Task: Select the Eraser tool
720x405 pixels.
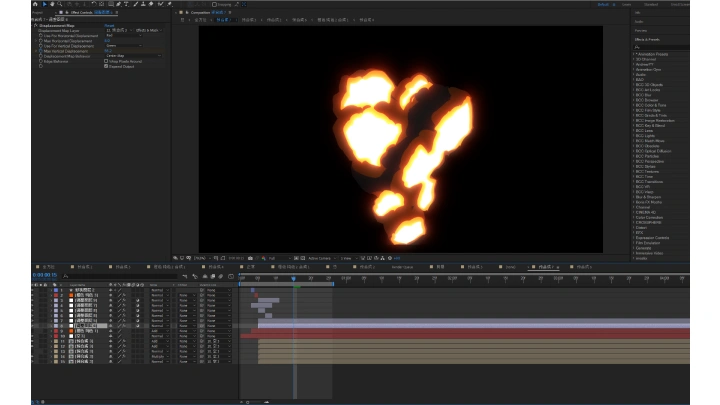Action: (151, 4)
